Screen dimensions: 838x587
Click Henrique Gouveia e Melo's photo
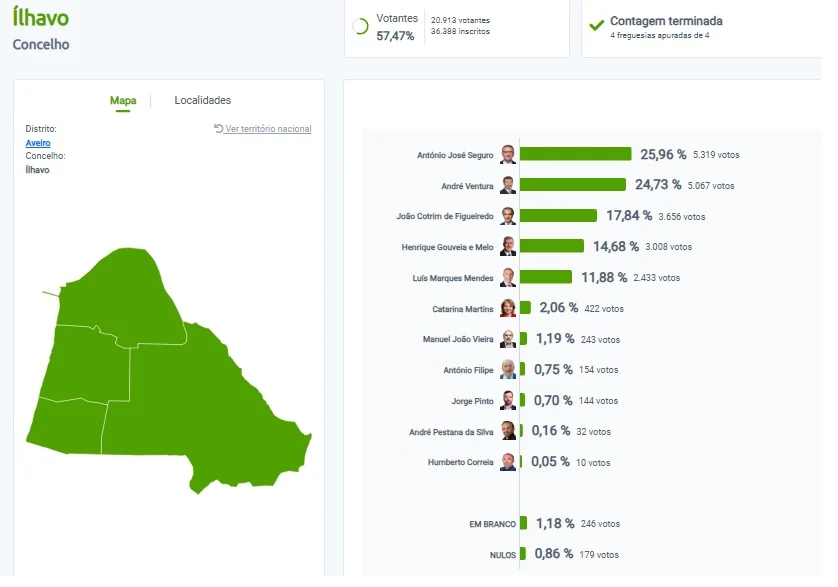pyautogui.click(x=508, y=246)
